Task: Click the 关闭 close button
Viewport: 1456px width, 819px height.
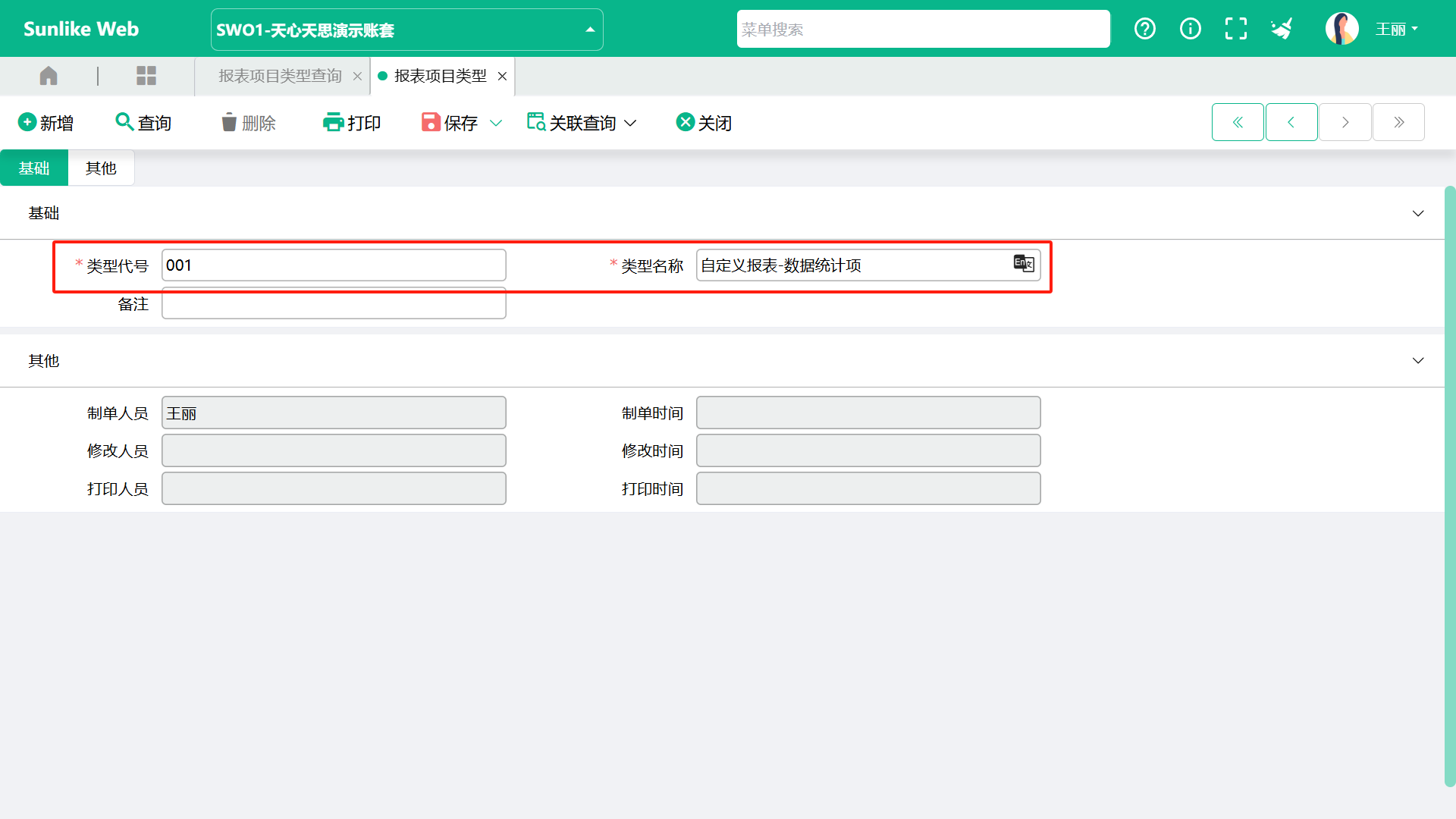Action: click(x=704, y=123)
